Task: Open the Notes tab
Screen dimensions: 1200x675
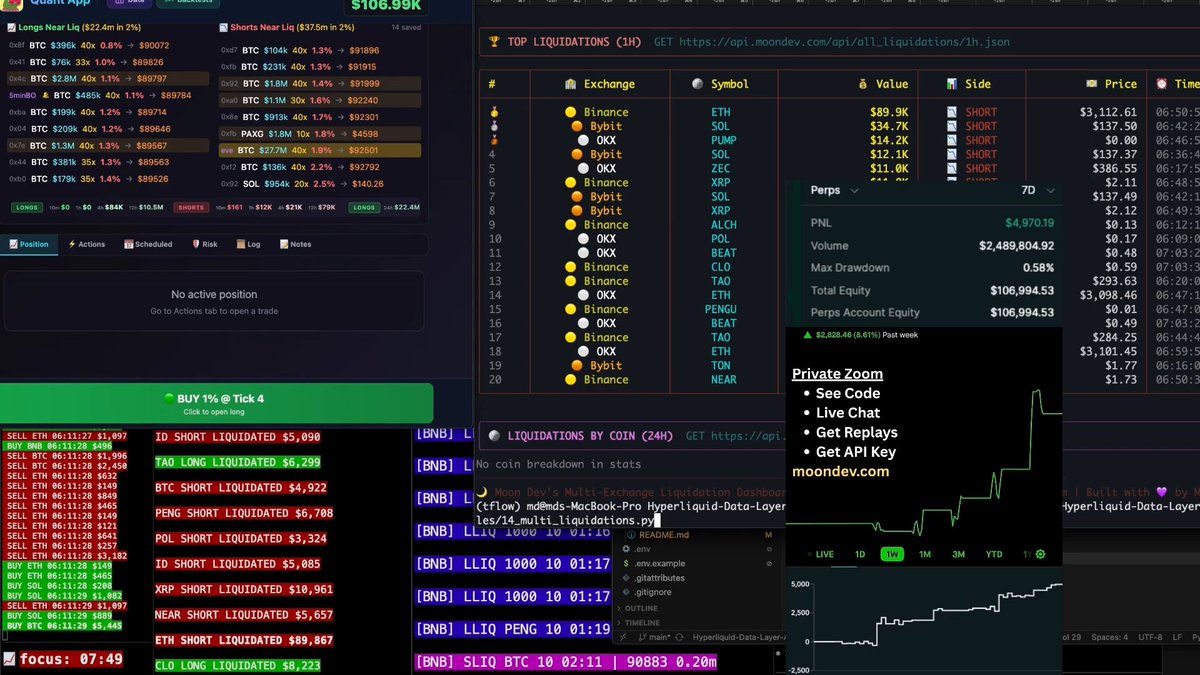Action: (295, 244)
